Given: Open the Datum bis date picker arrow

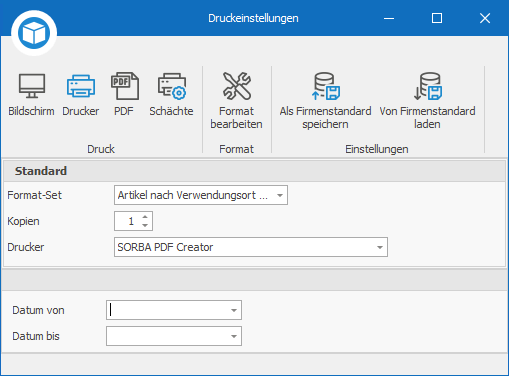Looking at the screenshot, I should coord(234,336).
